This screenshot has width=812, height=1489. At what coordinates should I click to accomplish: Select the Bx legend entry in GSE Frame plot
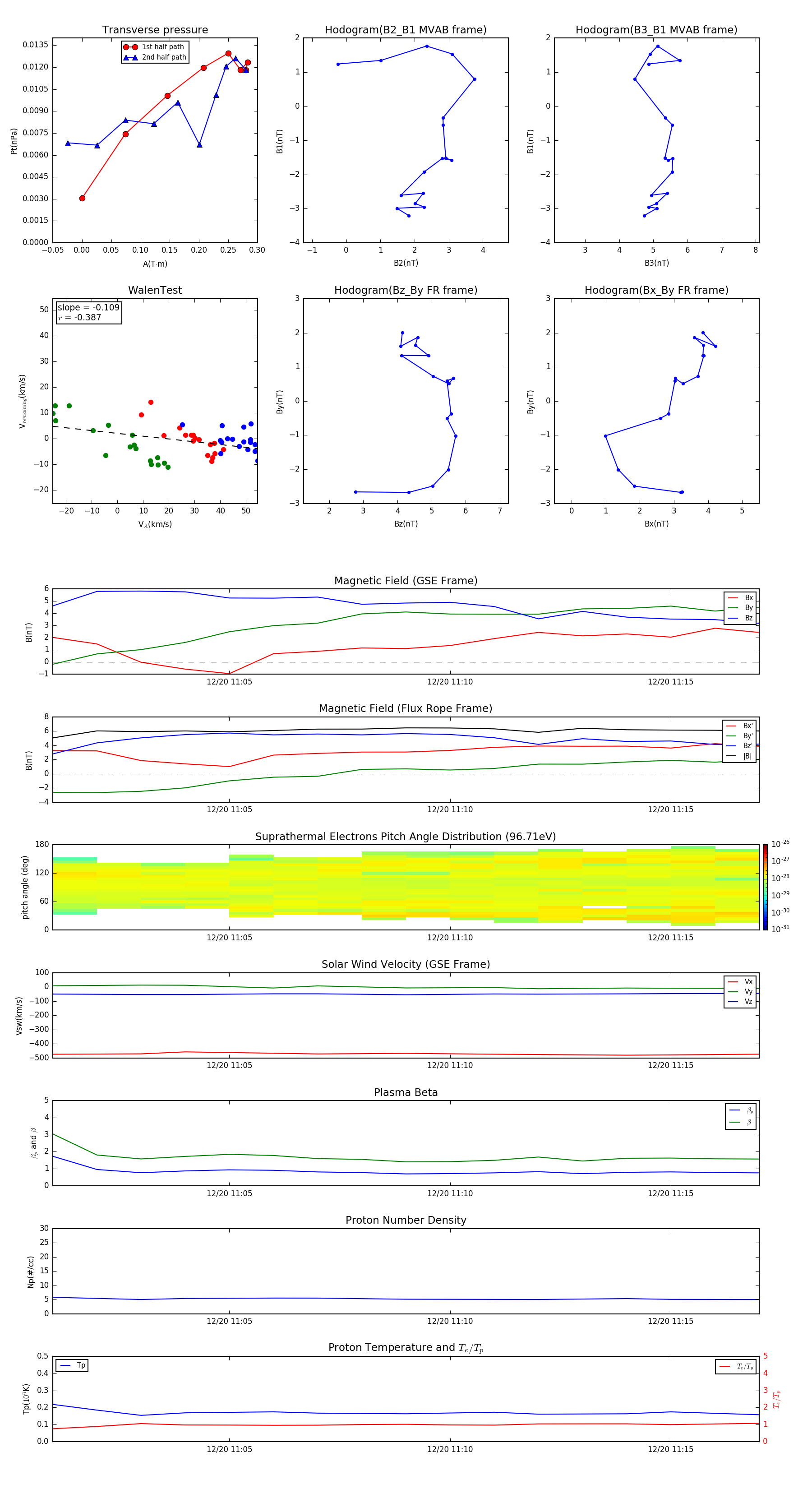740,598
